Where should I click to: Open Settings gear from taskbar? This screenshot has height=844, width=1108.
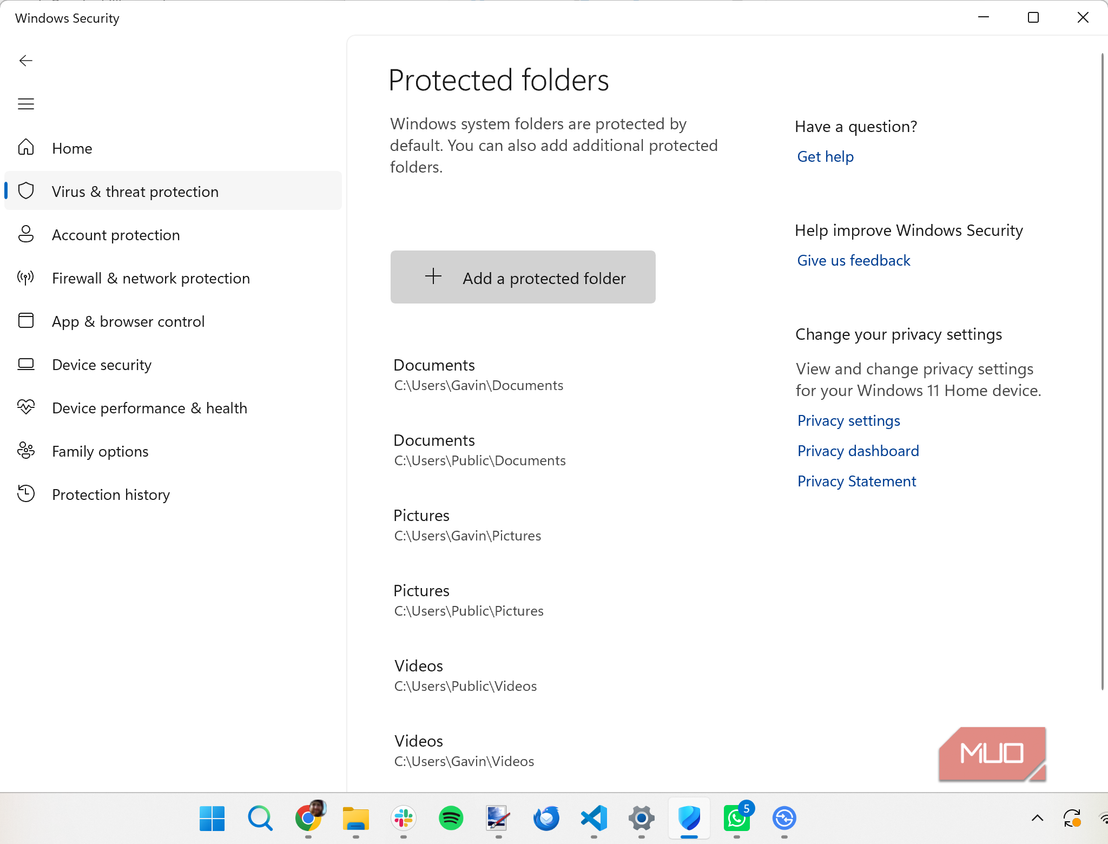[x=642, y=819]
